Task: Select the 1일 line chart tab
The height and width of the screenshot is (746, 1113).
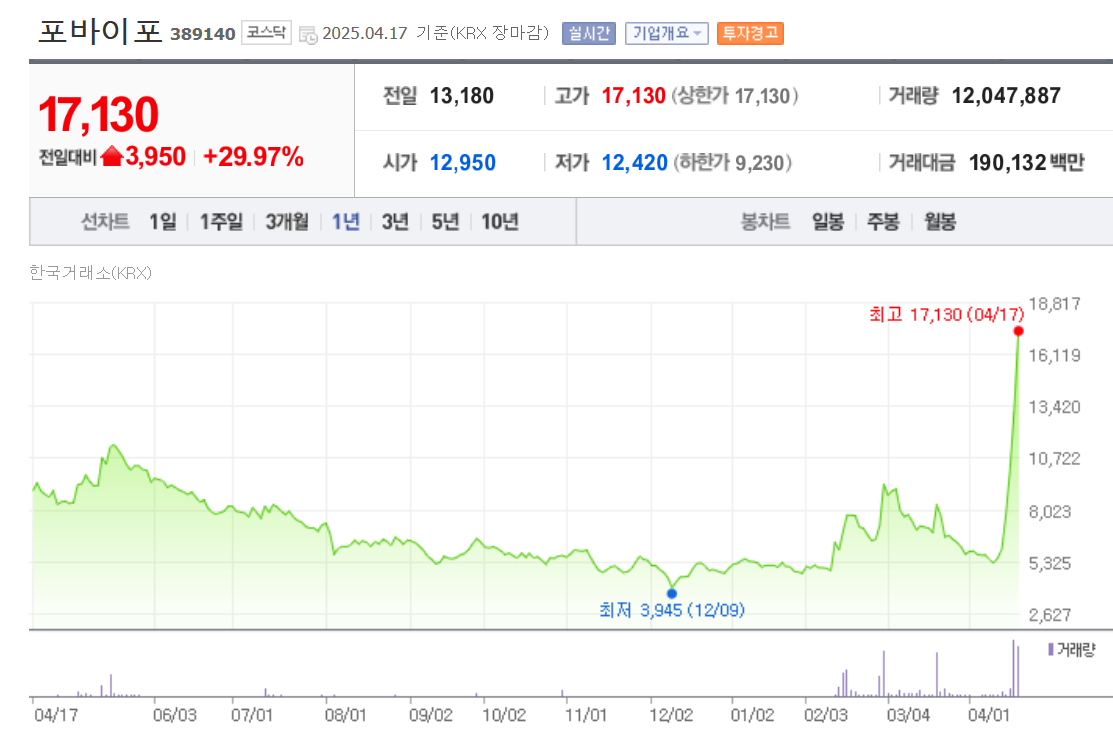Action: [163, 221]
